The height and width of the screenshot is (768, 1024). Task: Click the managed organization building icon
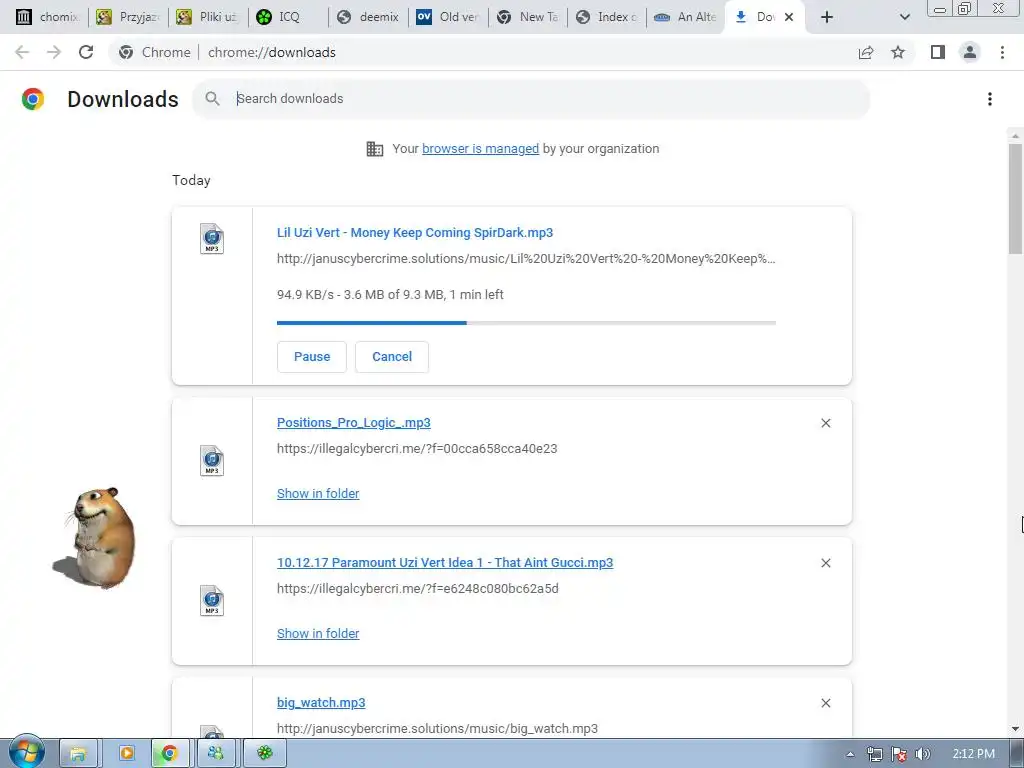pos(375,149)
